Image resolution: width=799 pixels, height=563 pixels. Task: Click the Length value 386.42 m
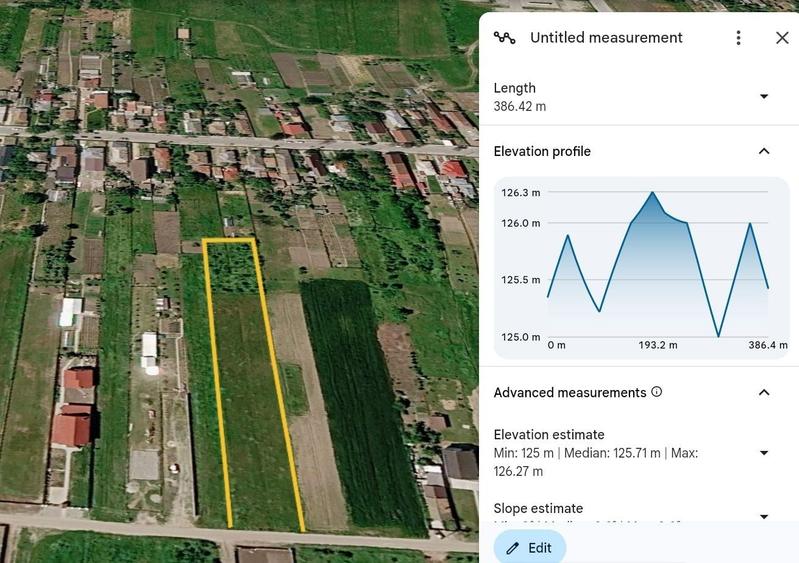[519, 106]
